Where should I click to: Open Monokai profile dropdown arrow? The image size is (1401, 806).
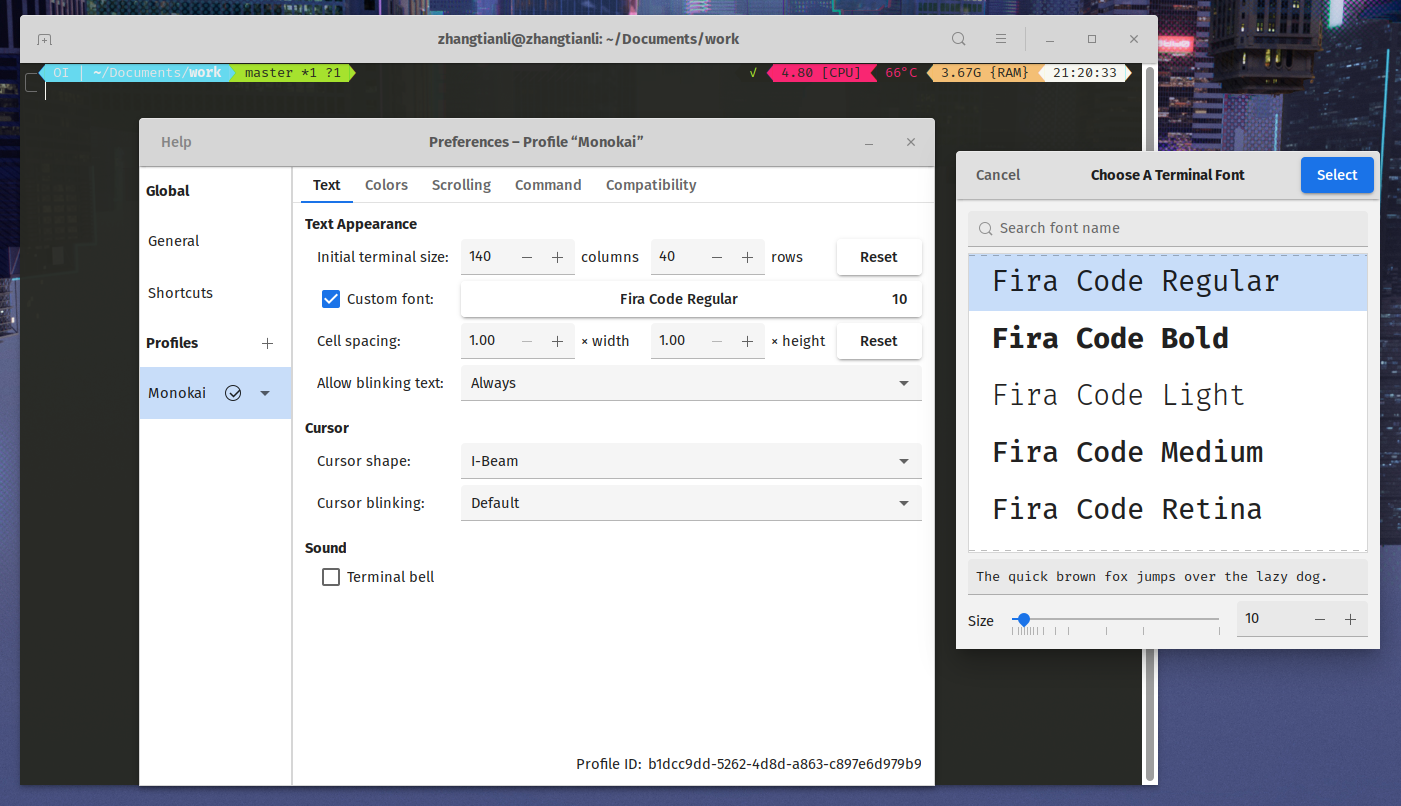click(265, 393)
